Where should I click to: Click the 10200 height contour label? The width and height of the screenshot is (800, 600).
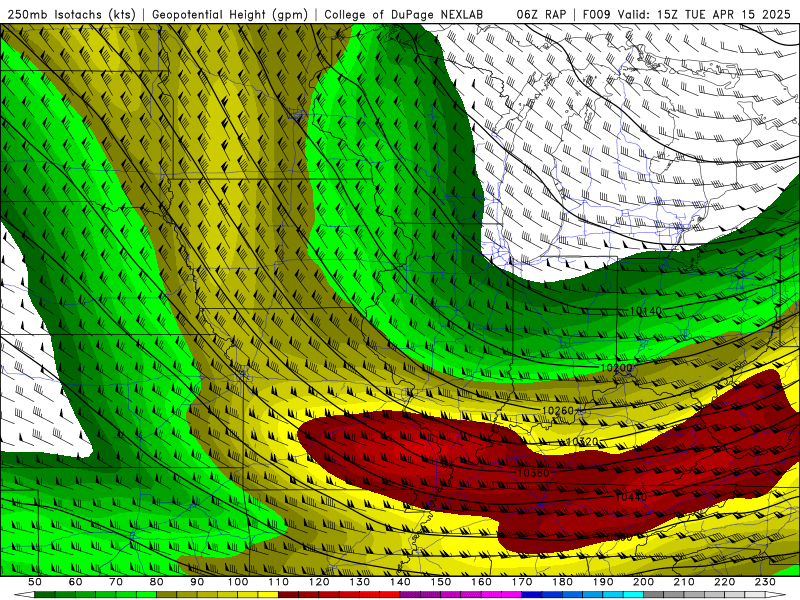616,367
